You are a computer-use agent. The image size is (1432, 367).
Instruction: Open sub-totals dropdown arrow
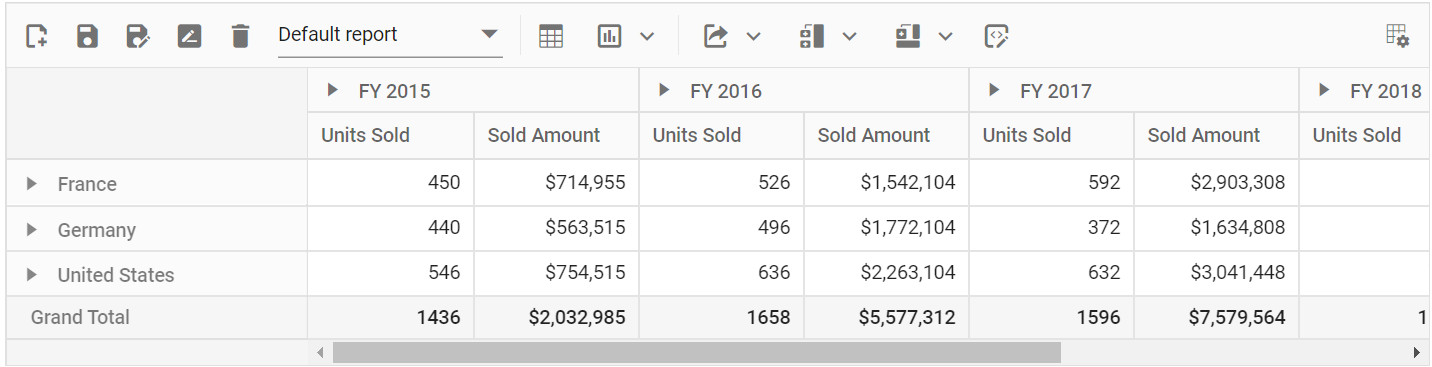[849, 37]
